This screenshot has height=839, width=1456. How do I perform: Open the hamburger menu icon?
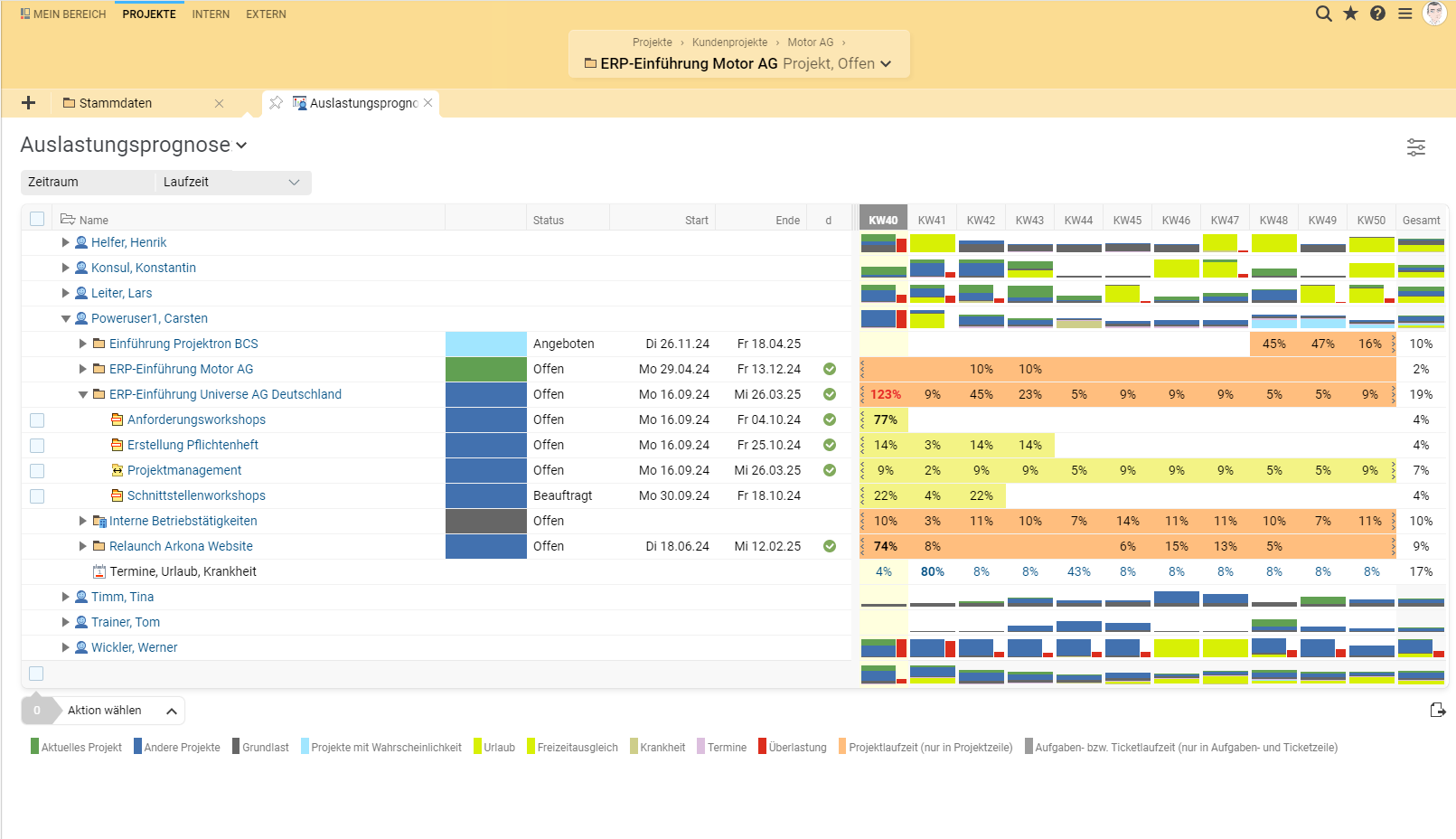(1404, 14)
